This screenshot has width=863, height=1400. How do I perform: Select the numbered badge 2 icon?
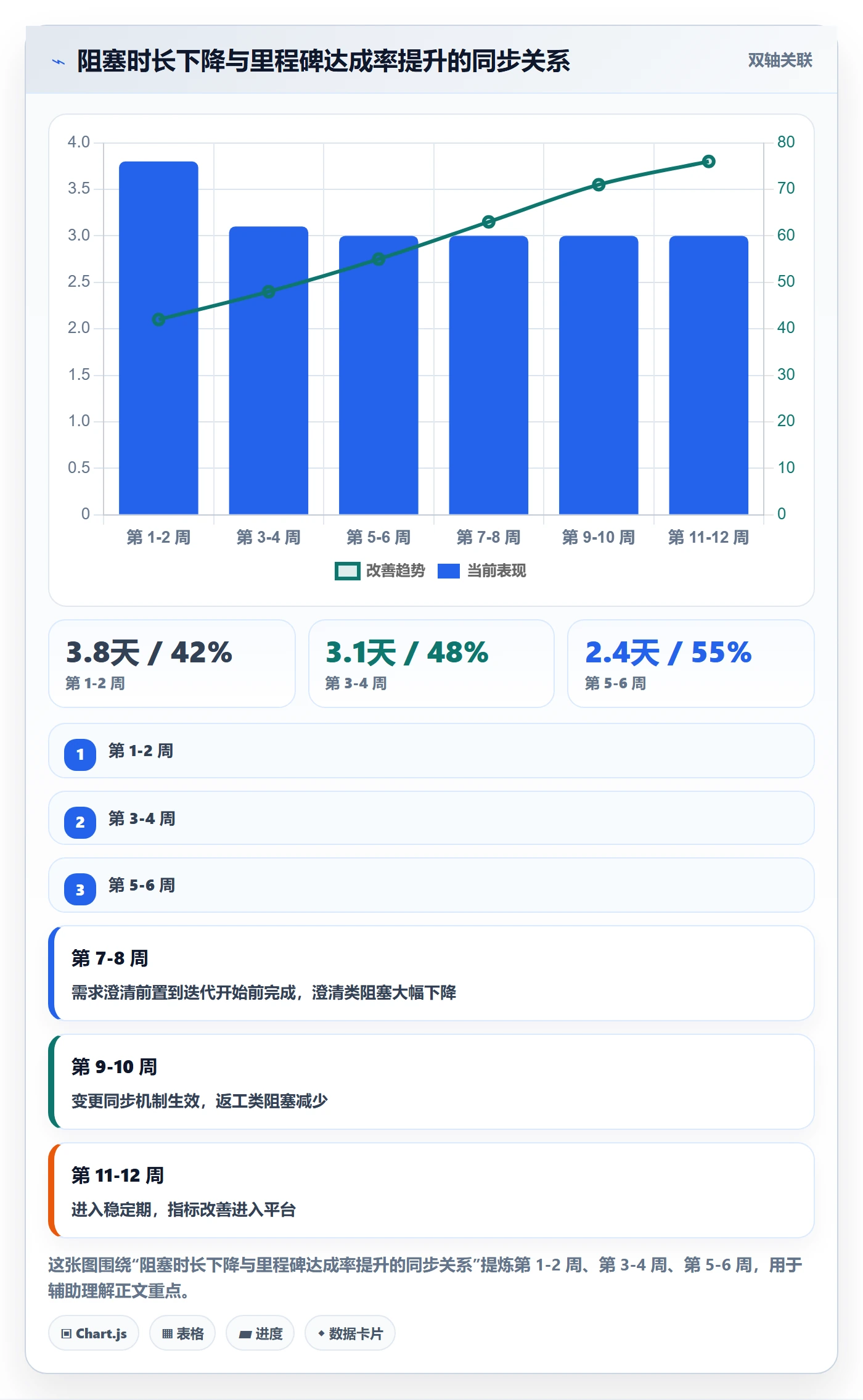point(80,822)
